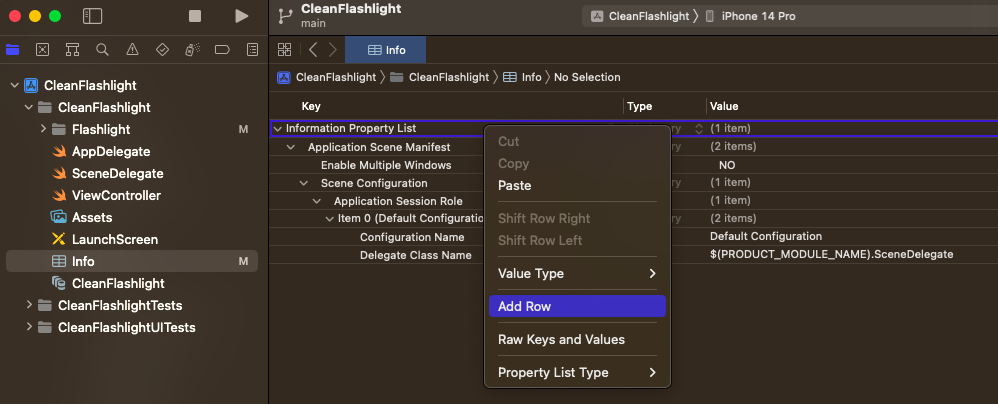This screenshot has height=404, width=998.
Task: Click the main branch label
Action: click(313, 24)
